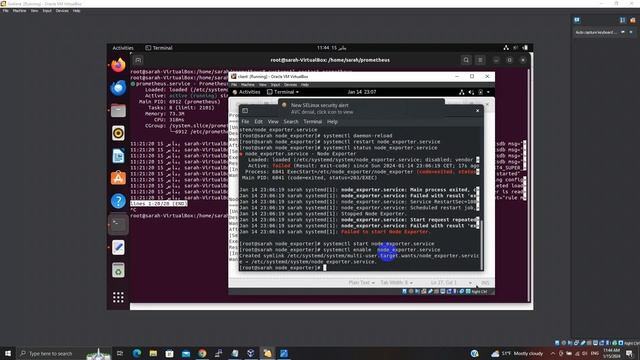Open VirtualBox icon on Windows taskbar
This screenshot has width=640, height=360.
251,353
